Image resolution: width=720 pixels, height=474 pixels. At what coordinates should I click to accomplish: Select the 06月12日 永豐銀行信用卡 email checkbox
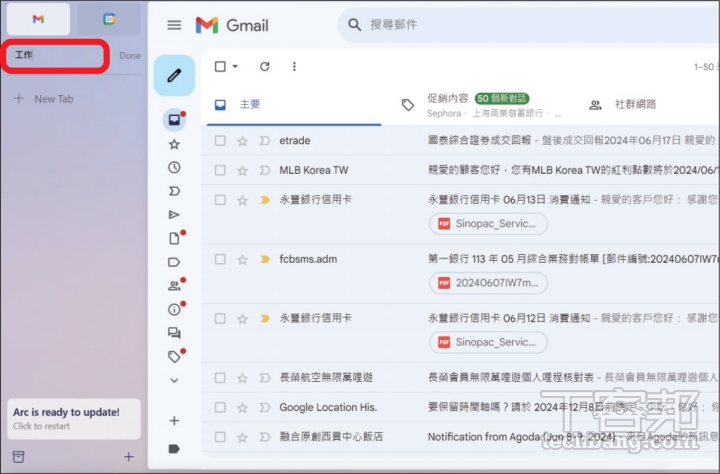220,318
